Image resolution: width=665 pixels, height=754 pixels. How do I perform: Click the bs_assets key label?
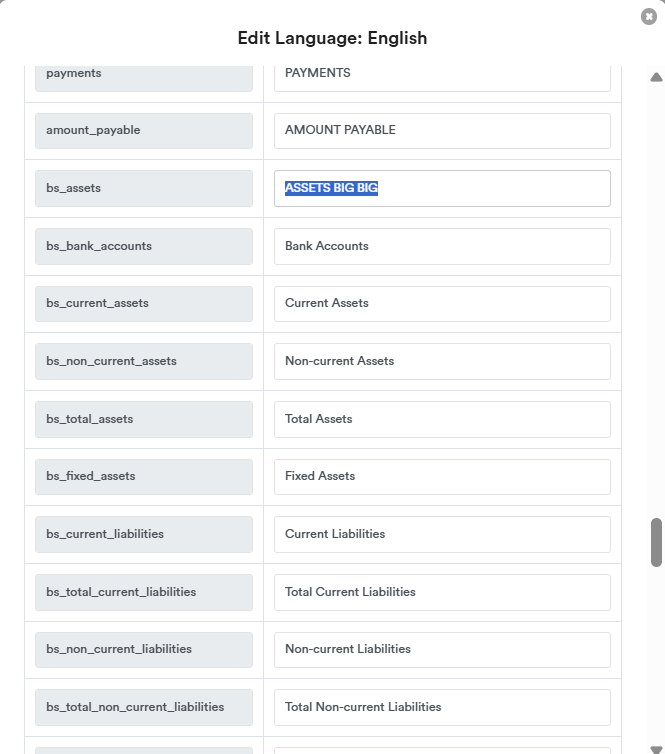click(144, 188)
